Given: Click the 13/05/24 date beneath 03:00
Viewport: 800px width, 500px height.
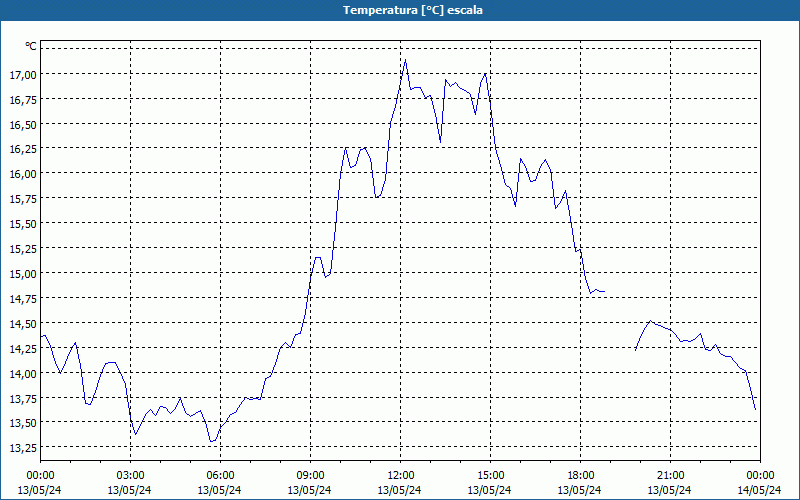Looking at the screenshot, I should tap(130, 490).
